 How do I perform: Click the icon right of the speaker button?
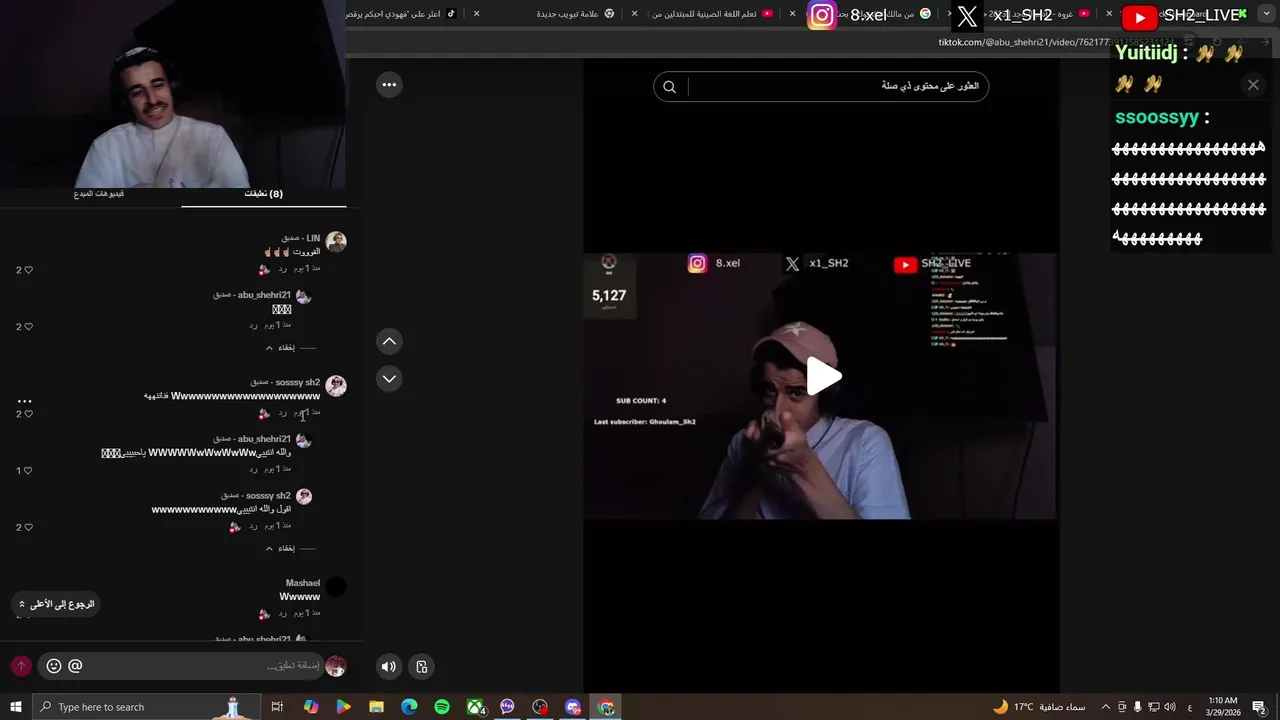pos(422,667)
